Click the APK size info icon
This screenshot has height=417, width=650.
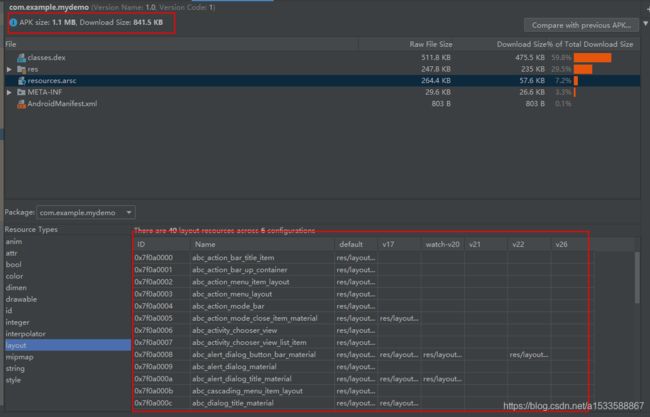12,22
